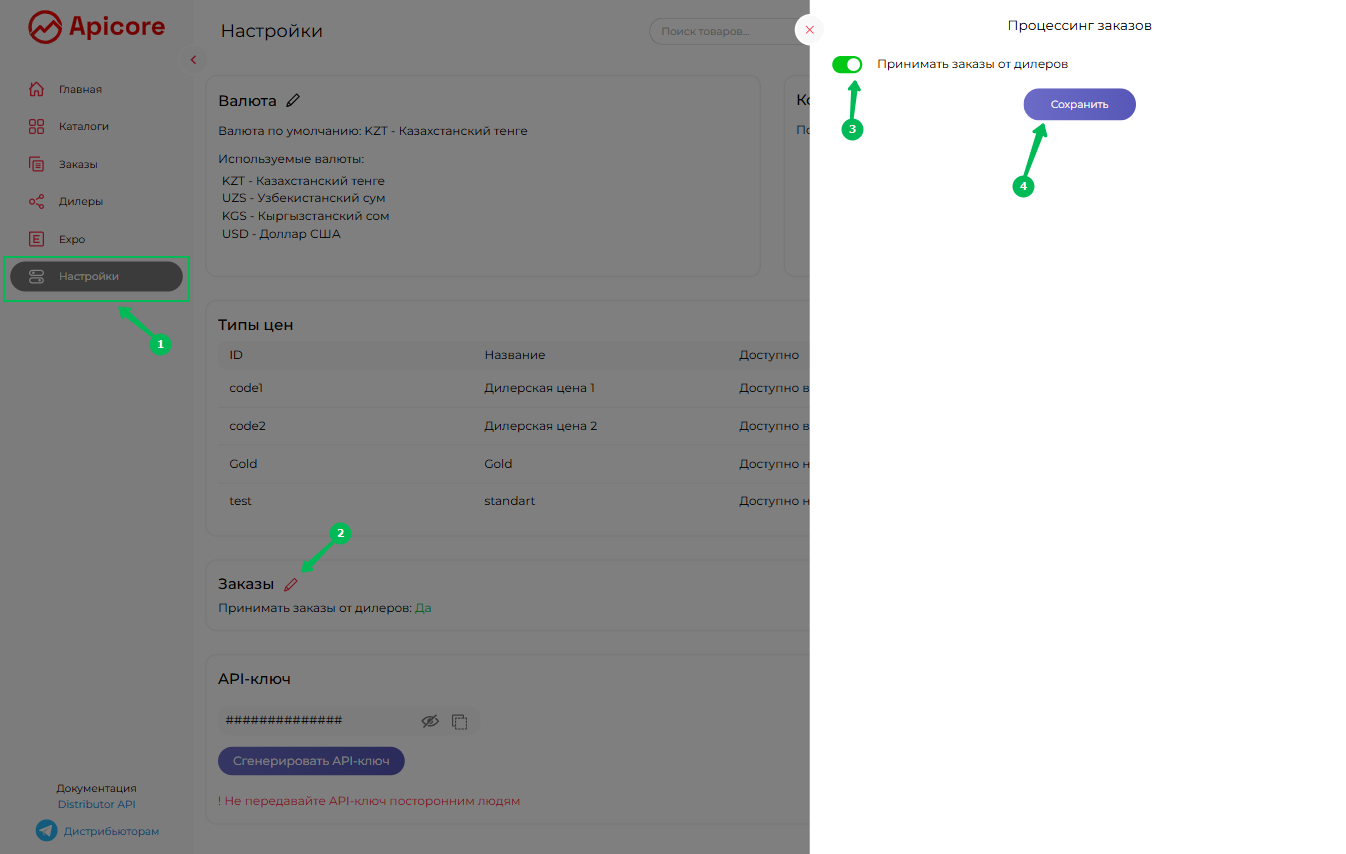Screen dimensions: 1346x854
Task: Open the Distributor API documentation link
Action: tap(96, 804)
